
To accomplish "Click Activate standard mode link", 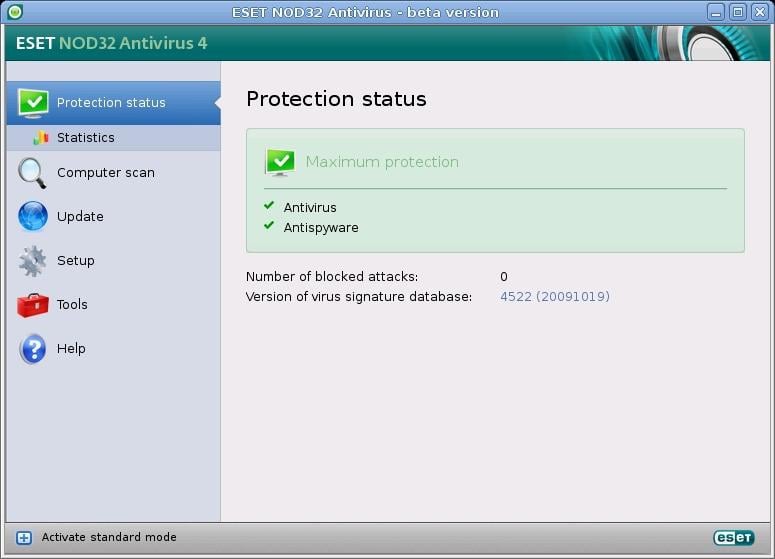I will [109, 537].
